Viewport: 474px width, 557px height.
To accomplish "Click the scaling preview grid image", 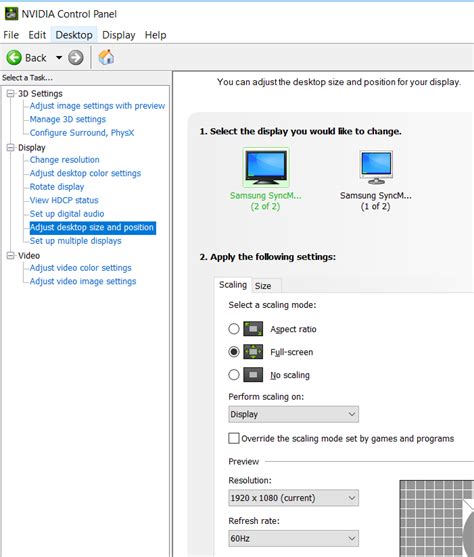I will tap(436, 518).
